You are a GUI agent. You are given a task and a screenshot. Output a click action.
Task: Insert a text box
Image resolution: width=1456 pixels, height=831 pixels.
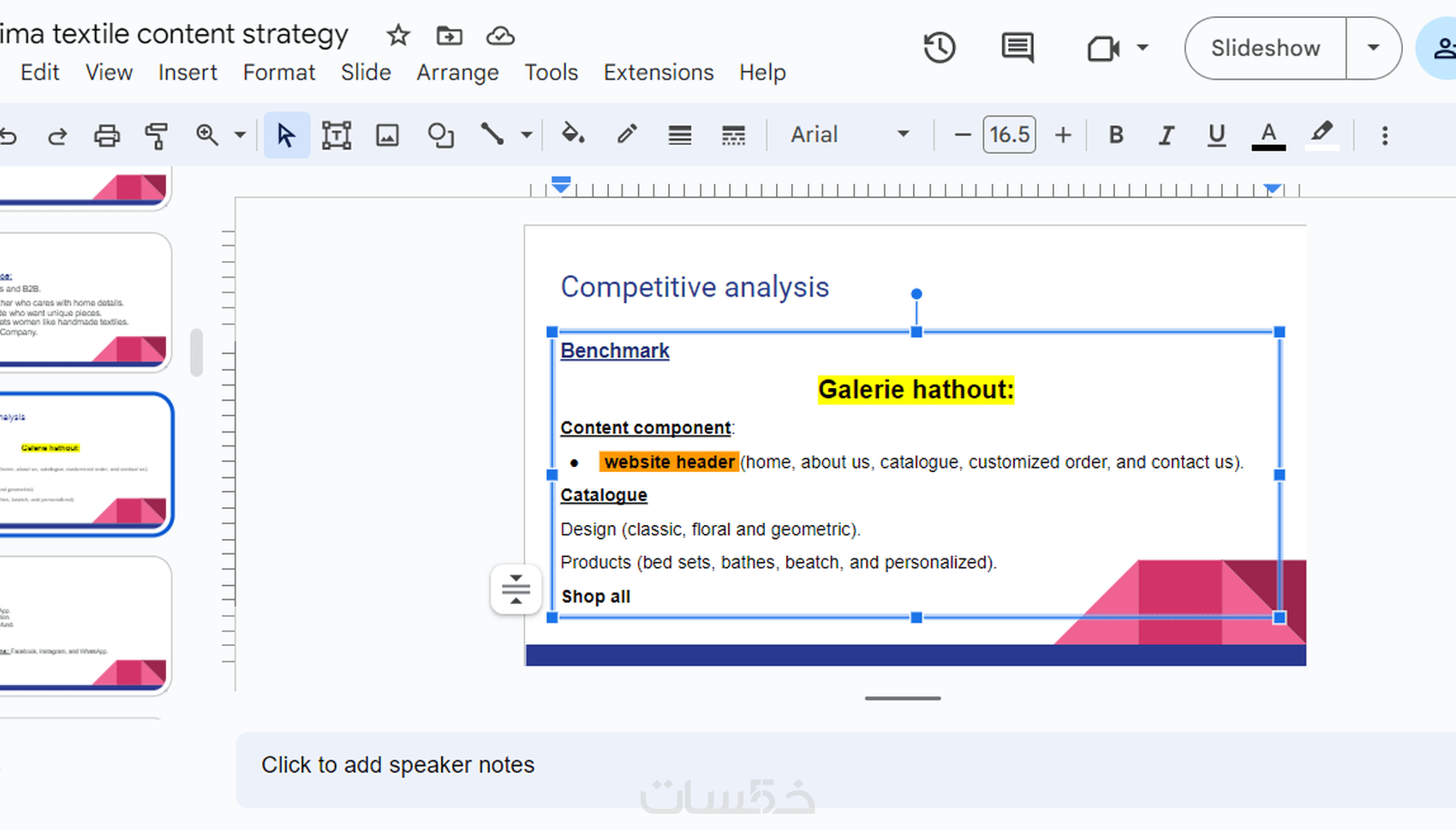[x=337, y=135]
